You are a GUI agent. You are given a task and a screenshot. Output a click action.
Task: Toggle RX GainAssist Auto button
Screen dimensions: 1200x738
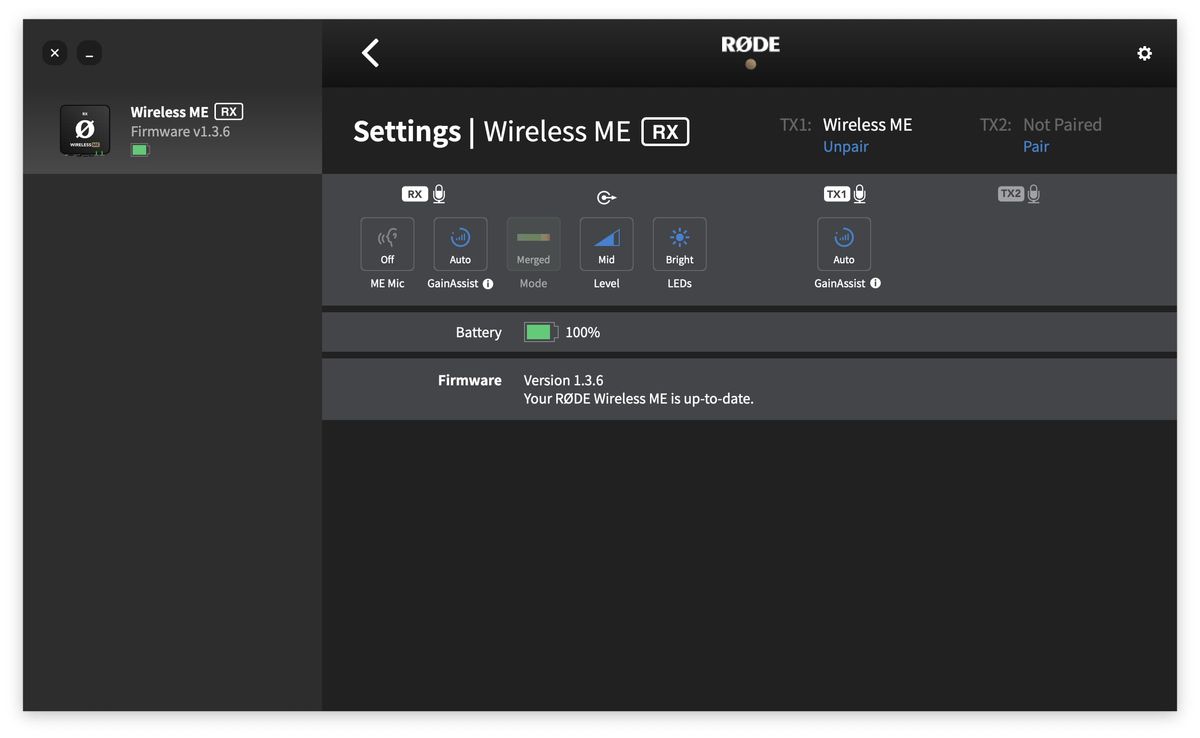tap(460, 244)
